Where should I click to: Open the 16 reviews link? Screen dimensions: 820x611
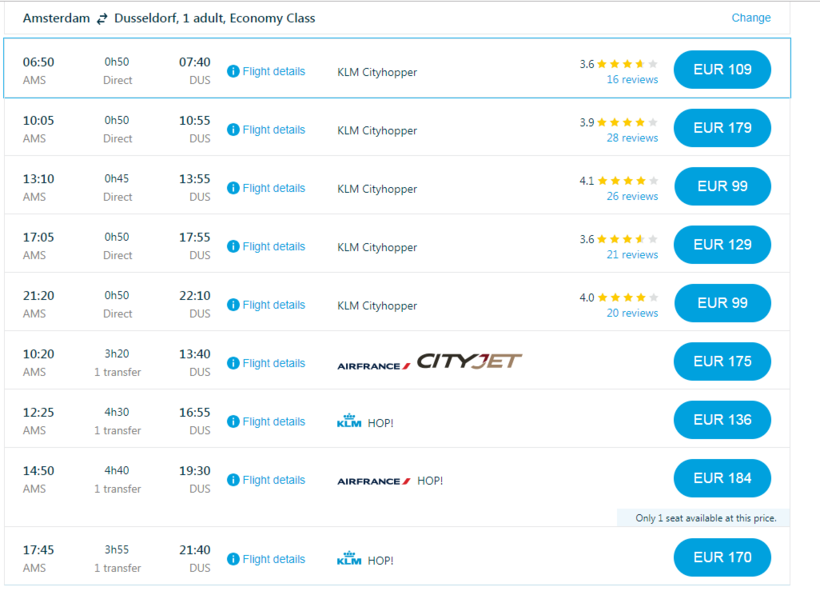tap(632, 80)
